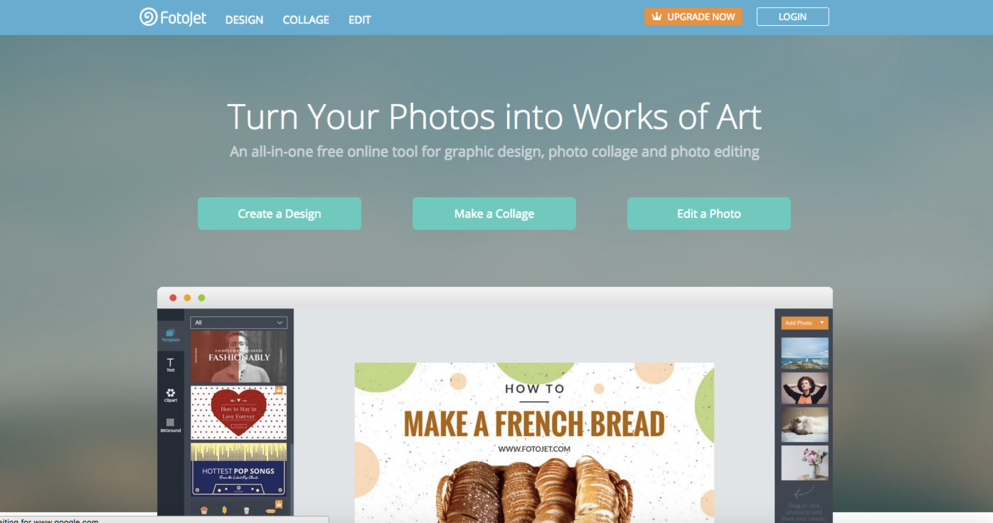Open the Clipart flower icon

(x=170, y=395)
